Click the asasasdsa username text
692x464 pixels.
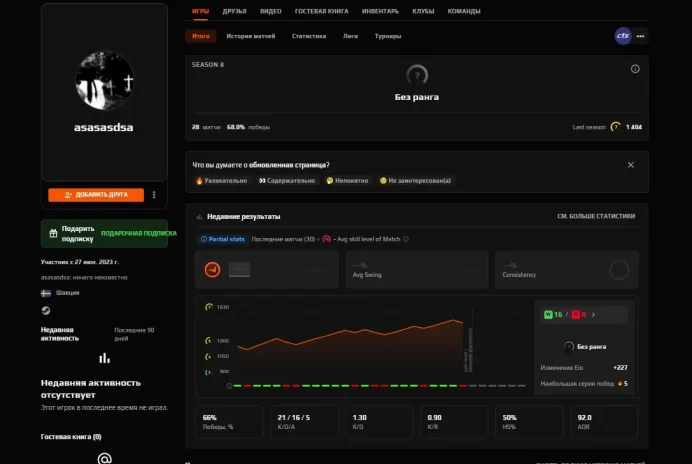coord(103,127)
